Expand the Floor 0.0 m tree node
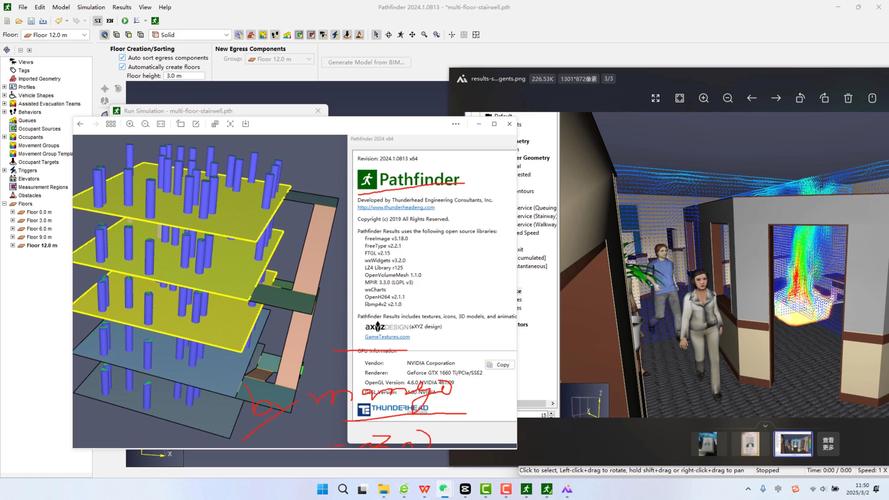The width and height of the screenshot is (889, 500). tap(12, 212)
